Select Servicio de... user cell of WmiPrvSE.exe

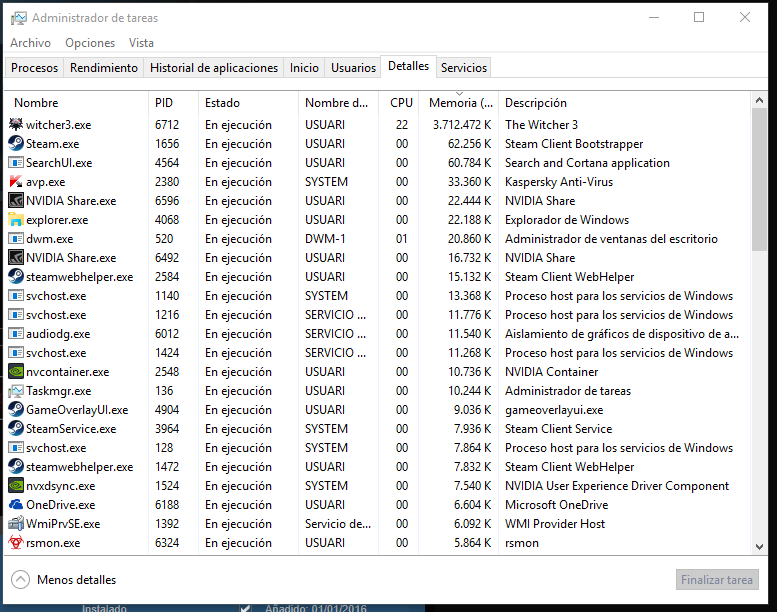pos(337,523)
